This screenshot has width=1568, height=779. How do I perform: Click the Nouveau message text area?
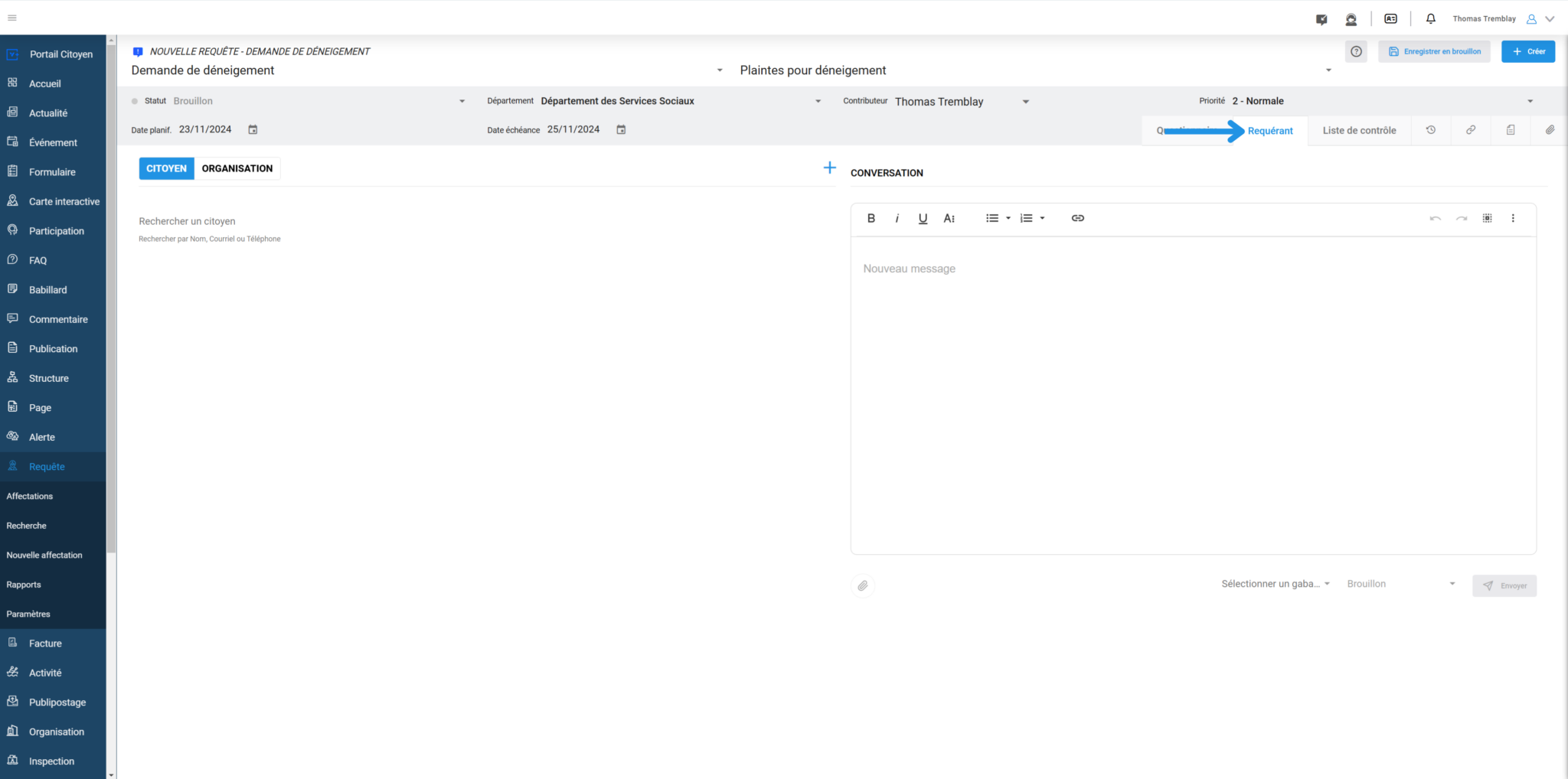coord(1193,395)
